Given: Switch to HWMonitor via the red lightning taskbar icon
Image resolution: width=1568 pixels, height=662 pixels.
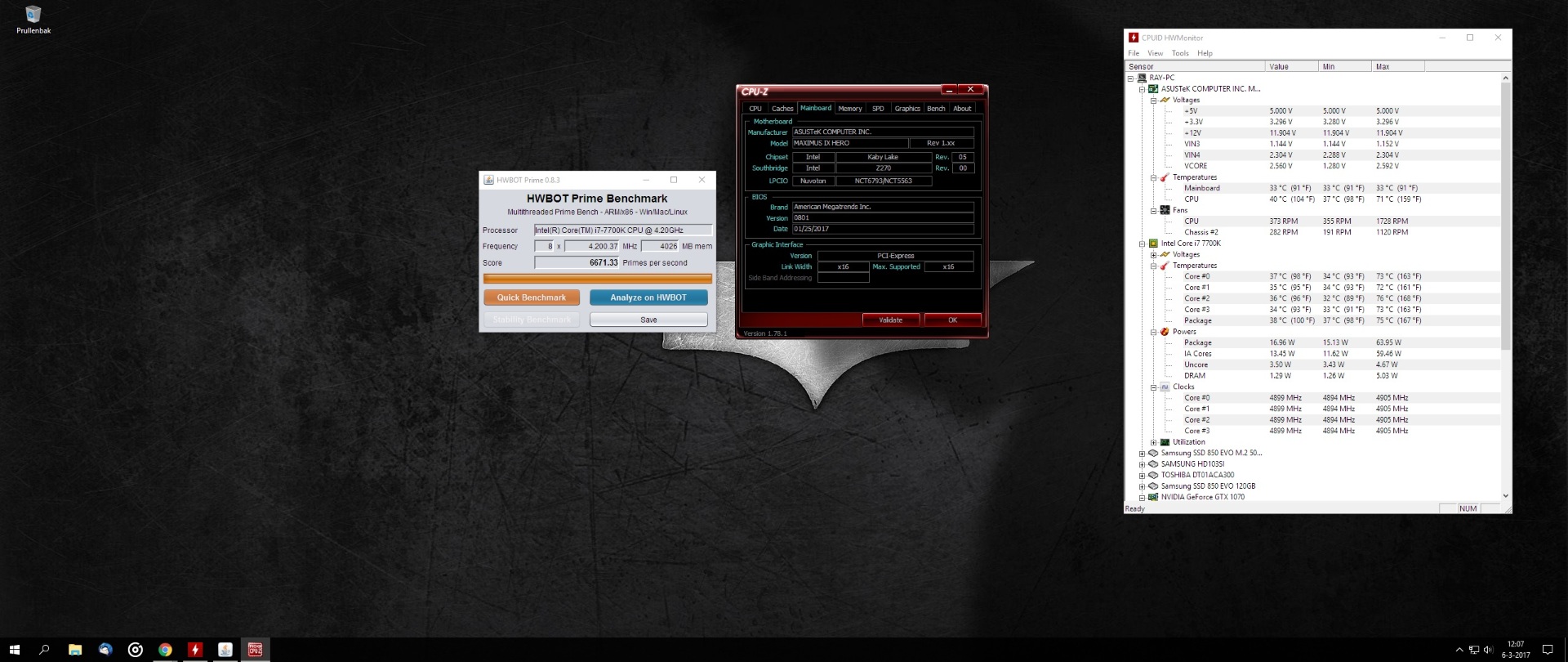Looking at the screenshot, I should (195, 650).
